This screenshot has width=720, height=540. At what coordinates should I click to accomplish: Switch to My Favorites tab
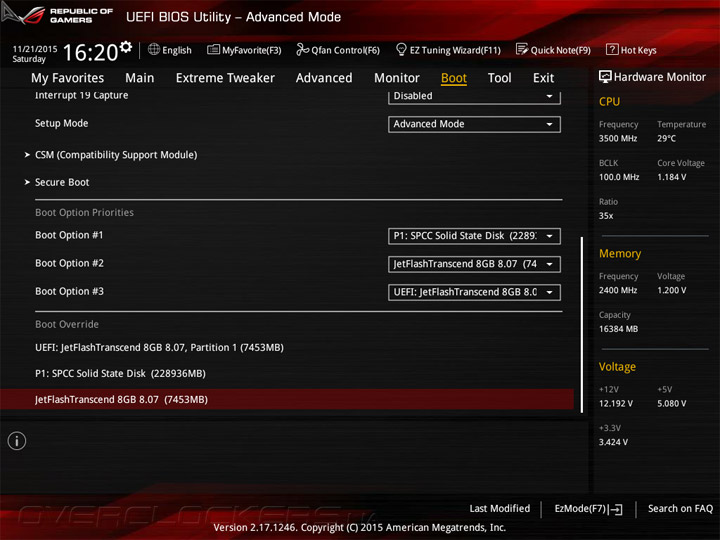coord(68,78)
